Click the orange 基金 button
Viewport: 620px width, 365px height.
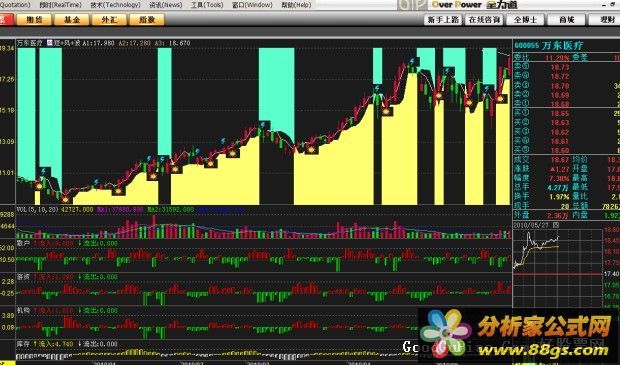[x=72, y=19]
